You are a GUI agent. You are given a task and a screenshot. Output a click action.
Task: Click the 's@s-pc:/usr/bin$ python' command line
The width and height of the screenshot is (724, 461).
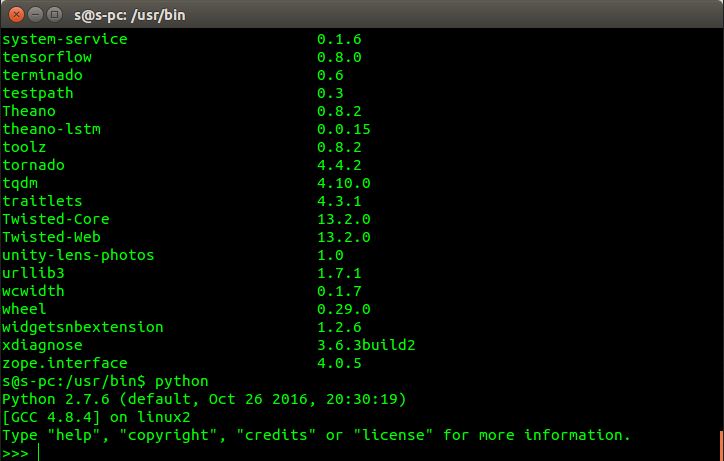point(105,382)
